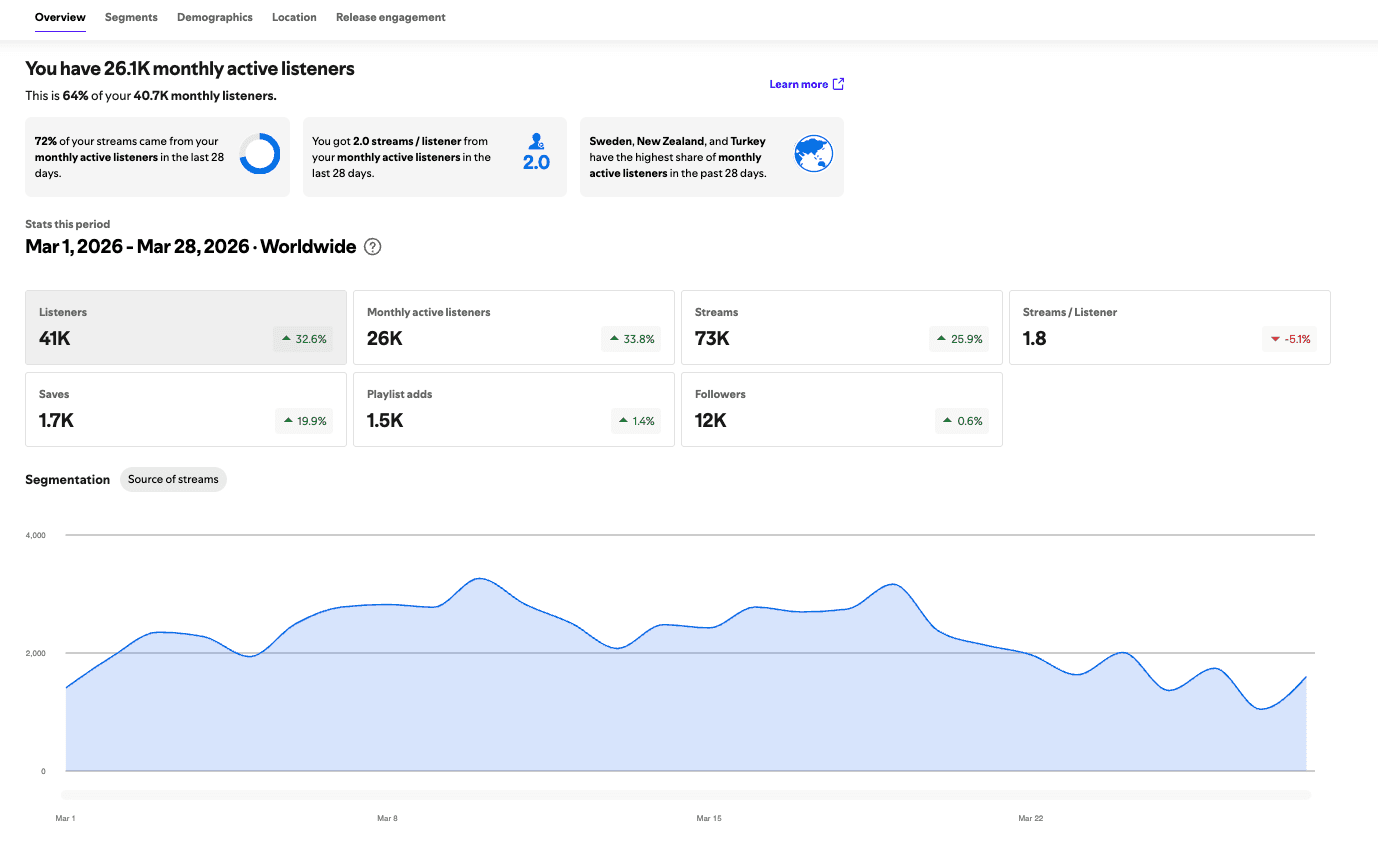Click the Mar 8 date label on the chart axis
The height and width of the screenshot is (860, 1378).
(387, 818)
